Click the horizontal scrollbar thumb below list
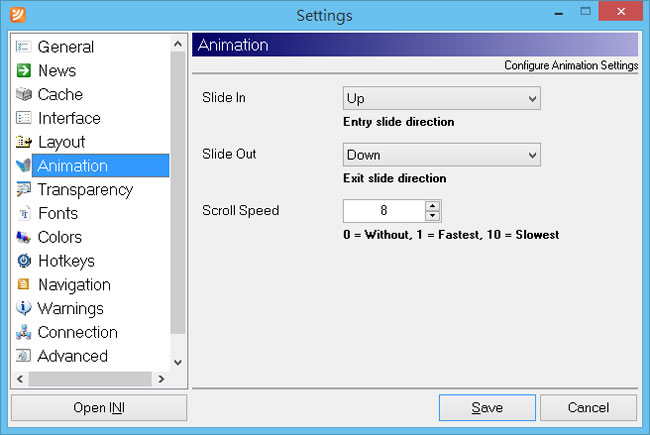The width and height of the screenshot is (650, 435). (x=90, y=379)
